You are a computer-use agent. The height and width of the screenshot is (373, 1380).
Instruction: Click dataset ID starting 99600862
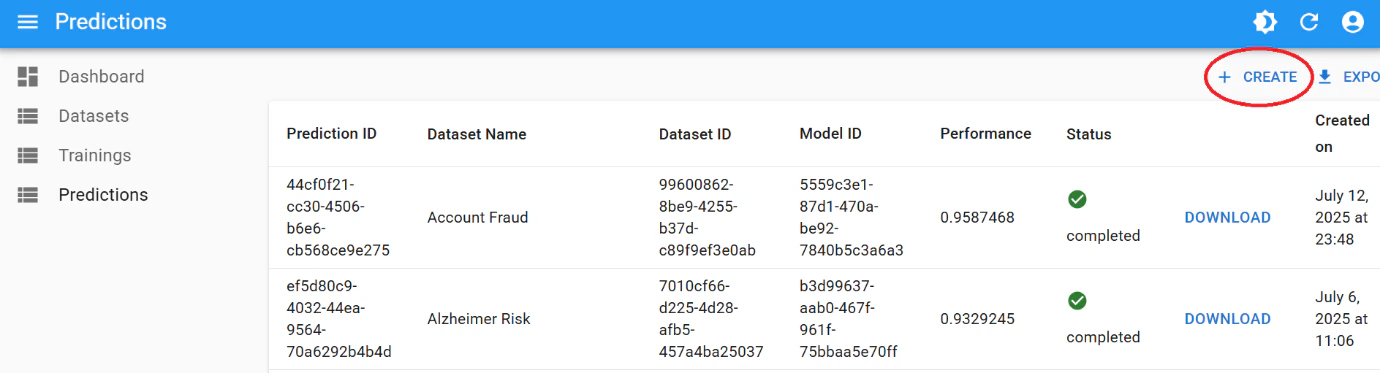[x=707, y=217]
